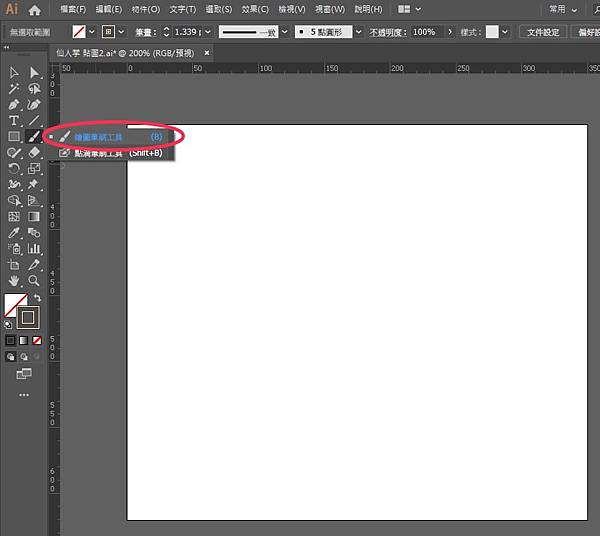Open the 物件(O) menu
Image resolution: width=600 pixels, height=536 pixels.
pos(145,9)
